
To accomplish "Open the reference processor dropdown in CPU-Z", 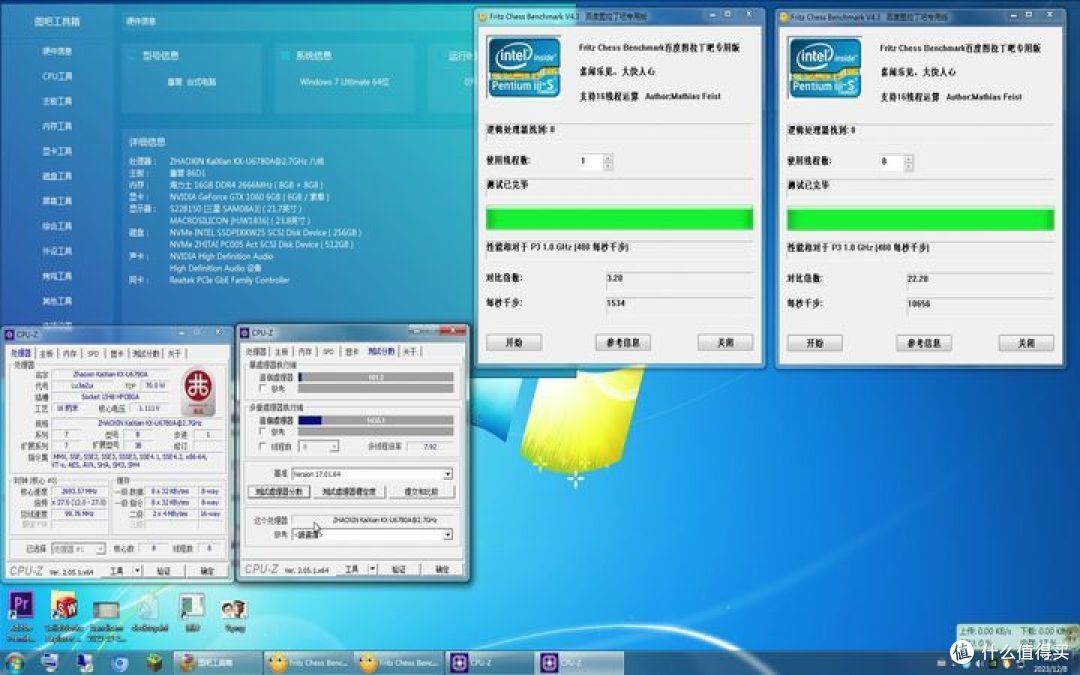I will 447,534.
